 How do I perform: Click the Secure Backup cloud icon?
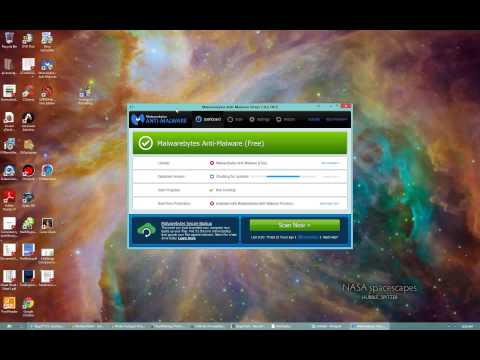coord(146,230)
